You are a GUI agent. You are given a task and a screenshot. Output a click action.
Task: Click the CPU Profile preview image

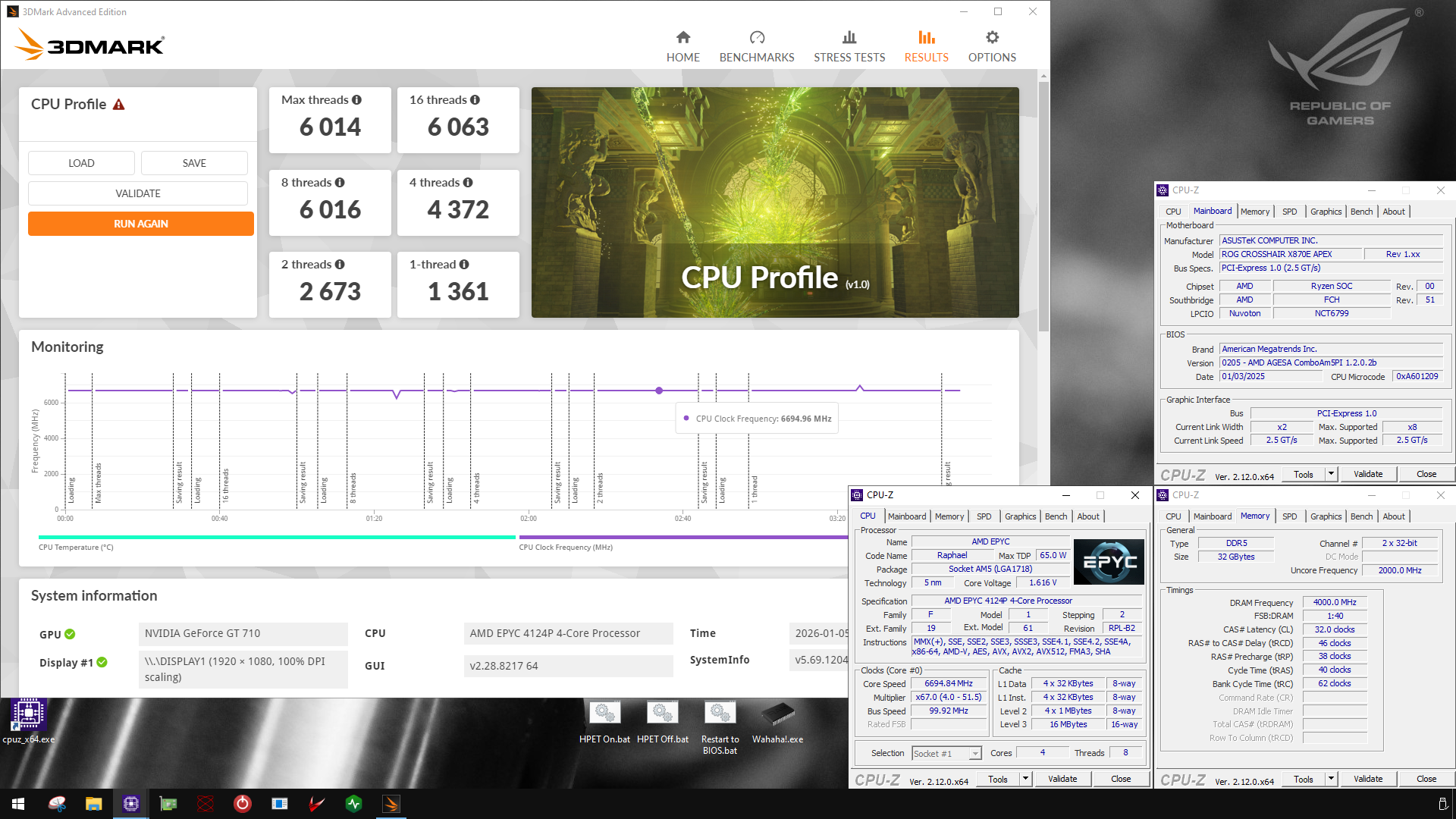[x=775, y=202]
